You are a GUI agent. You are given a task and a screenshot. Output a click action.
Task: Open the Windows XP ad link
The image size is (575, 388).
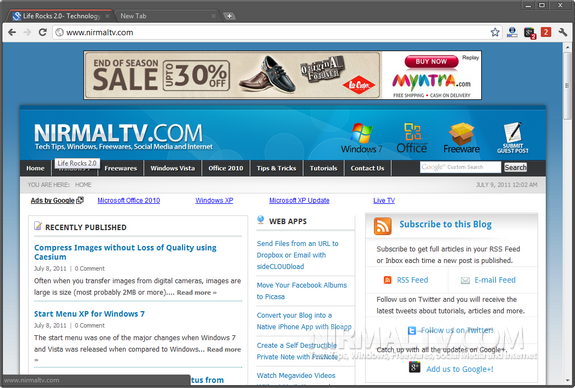pyautogui.click(x=214, y=200)
